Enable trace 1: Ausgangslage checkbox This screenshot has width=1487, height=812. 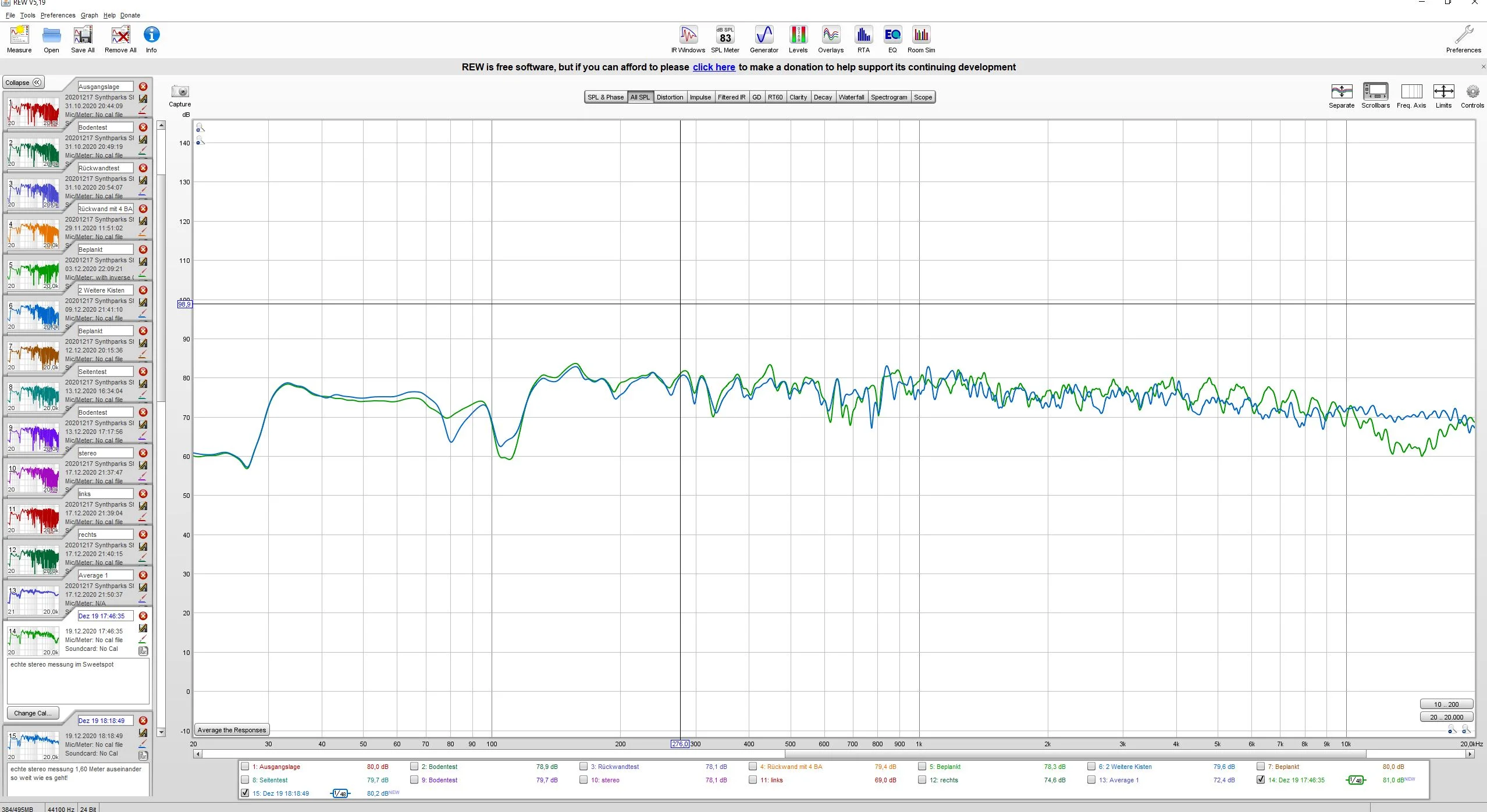pos(245,767)
